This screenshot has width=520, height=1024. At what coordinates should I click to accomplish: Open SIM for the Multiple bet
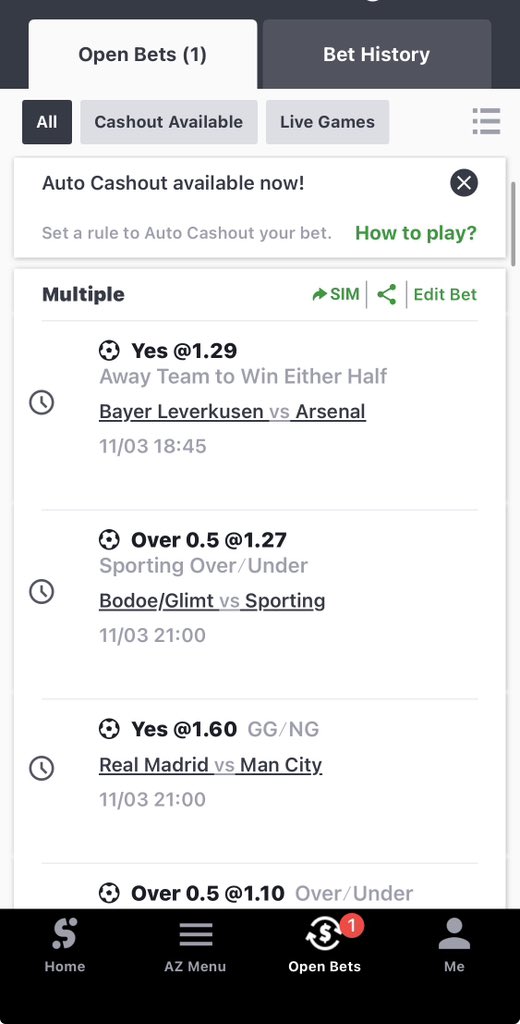(x=336, y=295)
